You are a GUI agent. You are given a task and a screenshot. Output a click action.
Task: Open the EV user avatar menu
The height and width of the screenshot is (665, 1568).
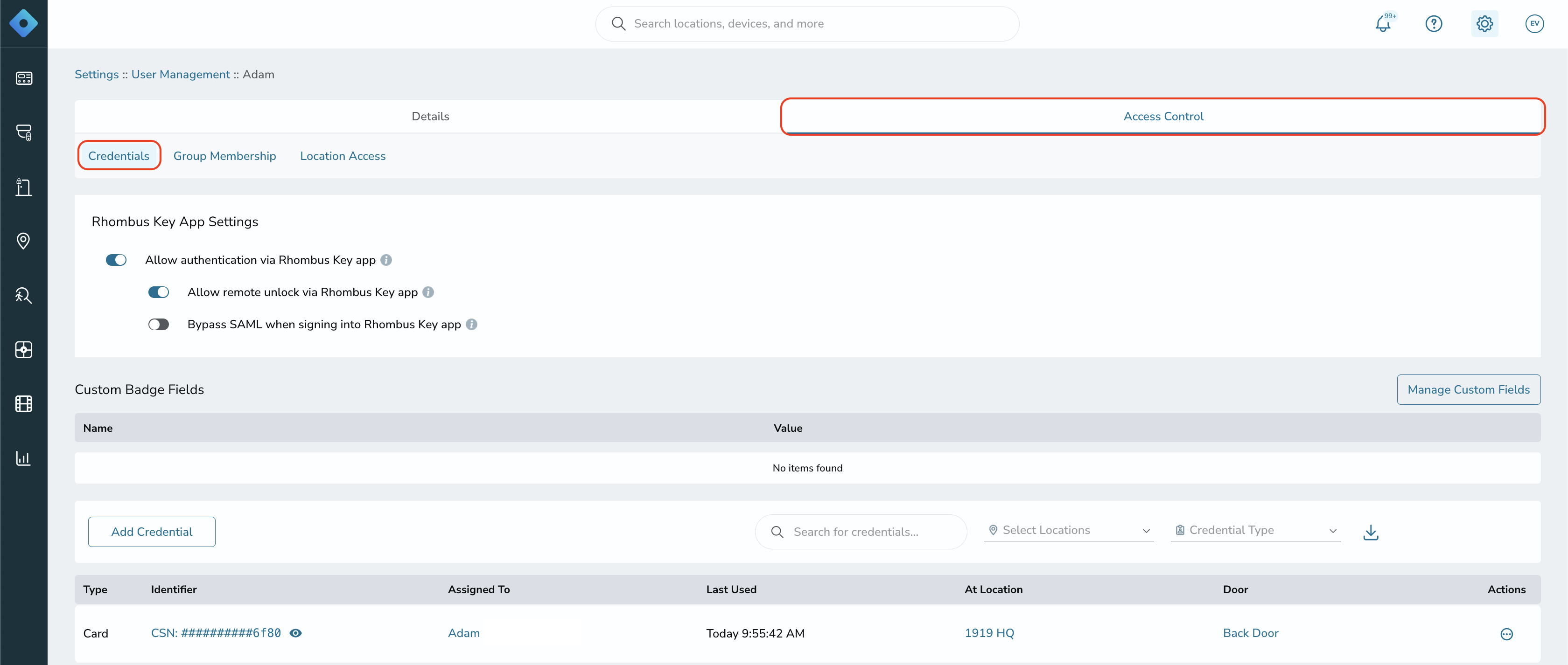click(1534, 24)
